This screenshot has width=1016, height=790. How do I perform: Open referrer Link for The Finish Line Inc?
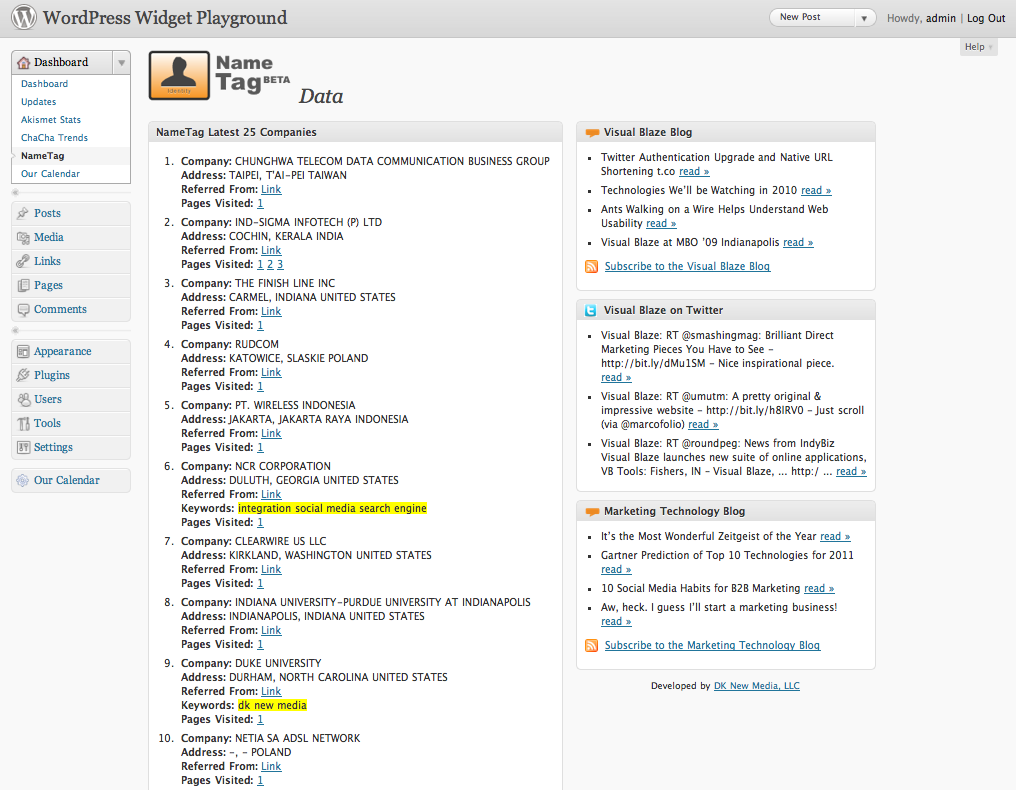(x=271, y=311)
